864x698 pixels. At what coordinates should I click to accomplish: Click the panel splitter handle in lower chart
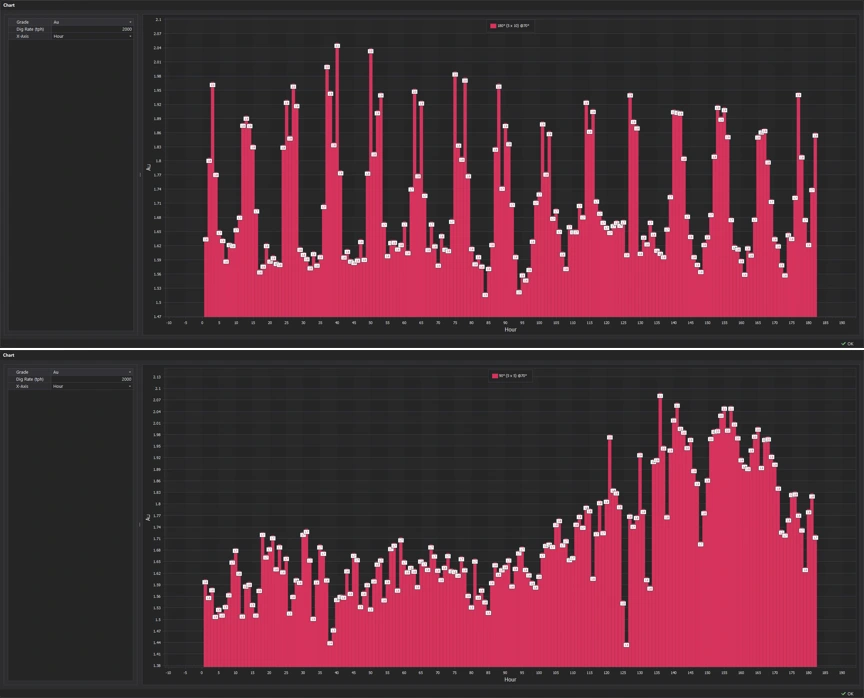tap(140, 524)
